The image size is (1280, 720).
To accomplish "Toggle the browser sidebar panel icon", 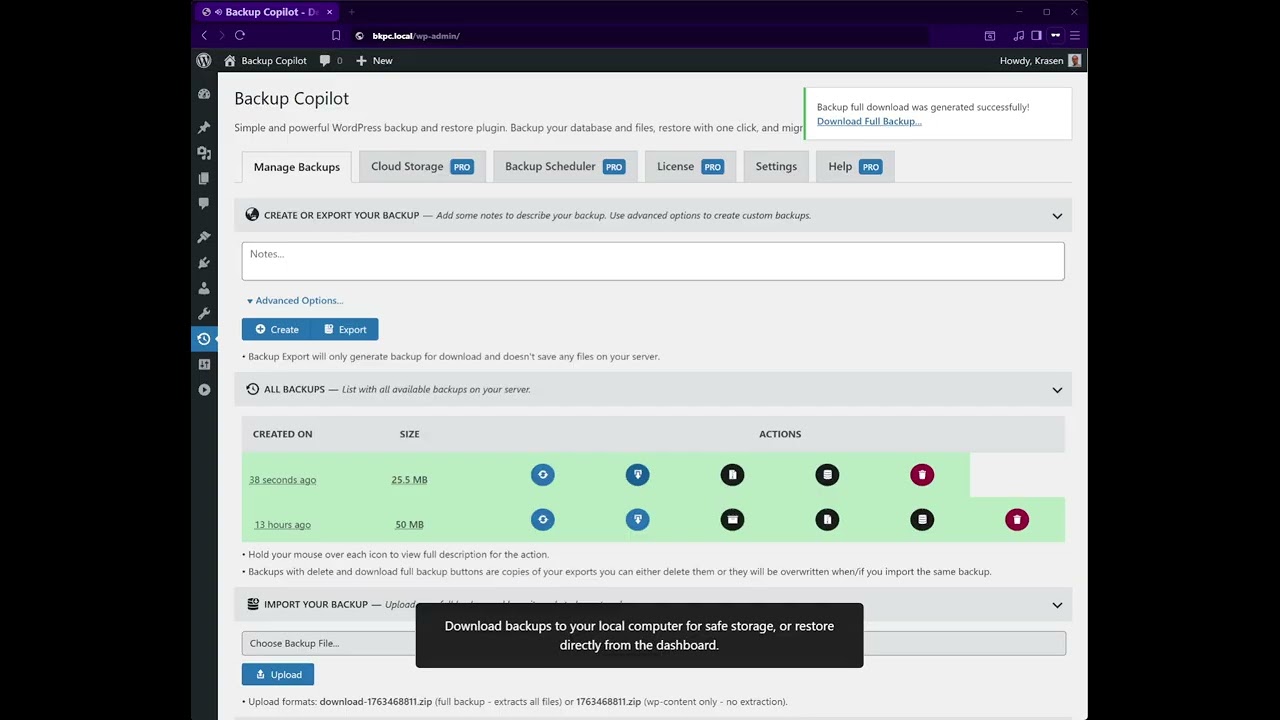I will pyautogui.click(x=1036, y=36).
